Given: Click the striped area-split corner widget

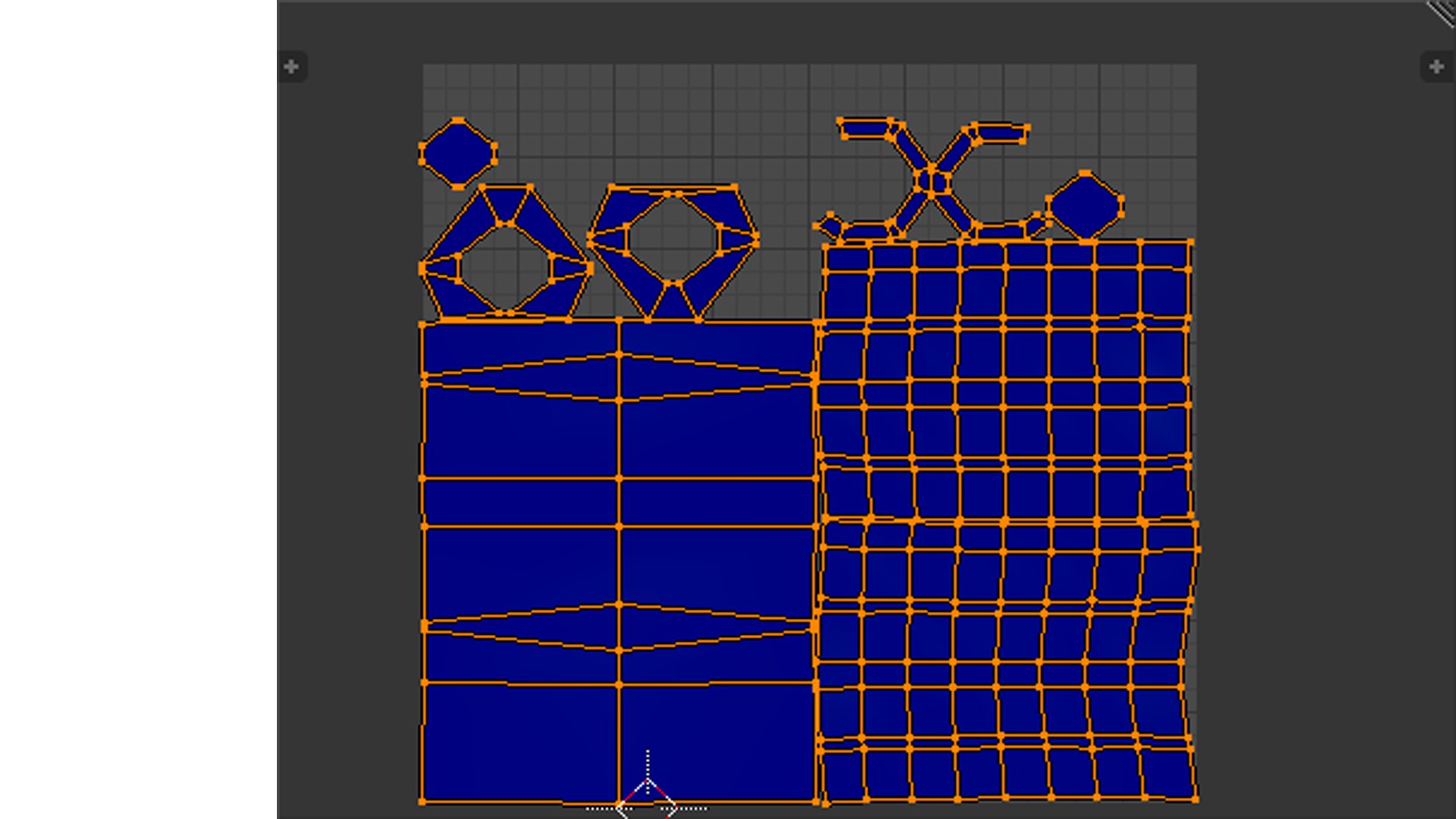Looking at the screenshot, I should point(1441,14).
